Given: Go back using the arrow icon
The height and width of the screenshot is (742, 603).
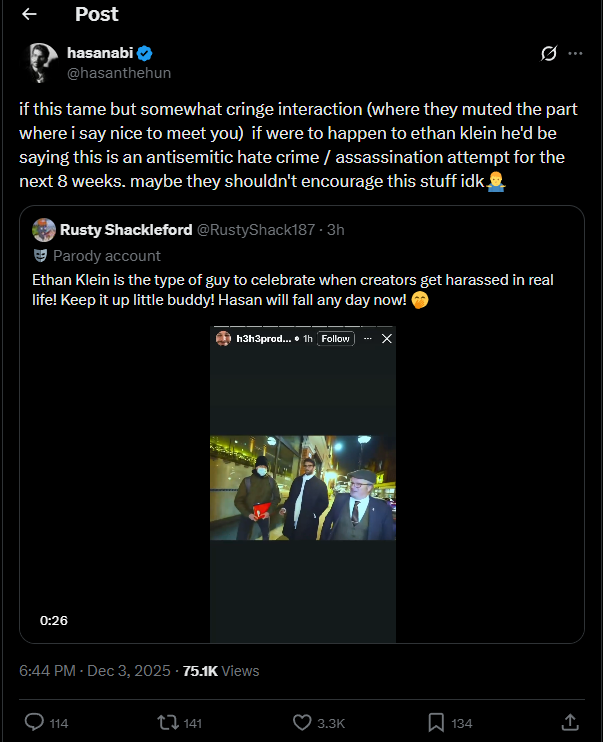Looking at the screenshot, I should (x=29, y=14).
